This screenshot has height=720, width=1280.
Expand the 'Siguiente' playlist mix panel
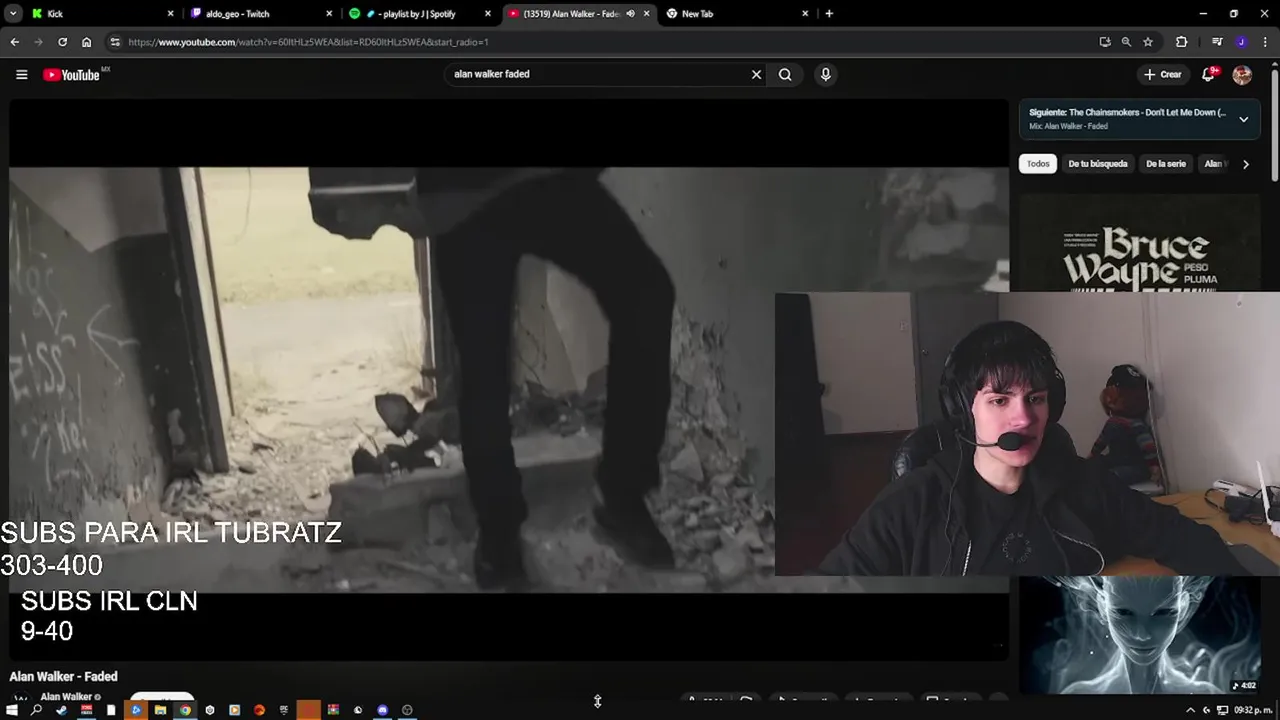(1243, 119)
